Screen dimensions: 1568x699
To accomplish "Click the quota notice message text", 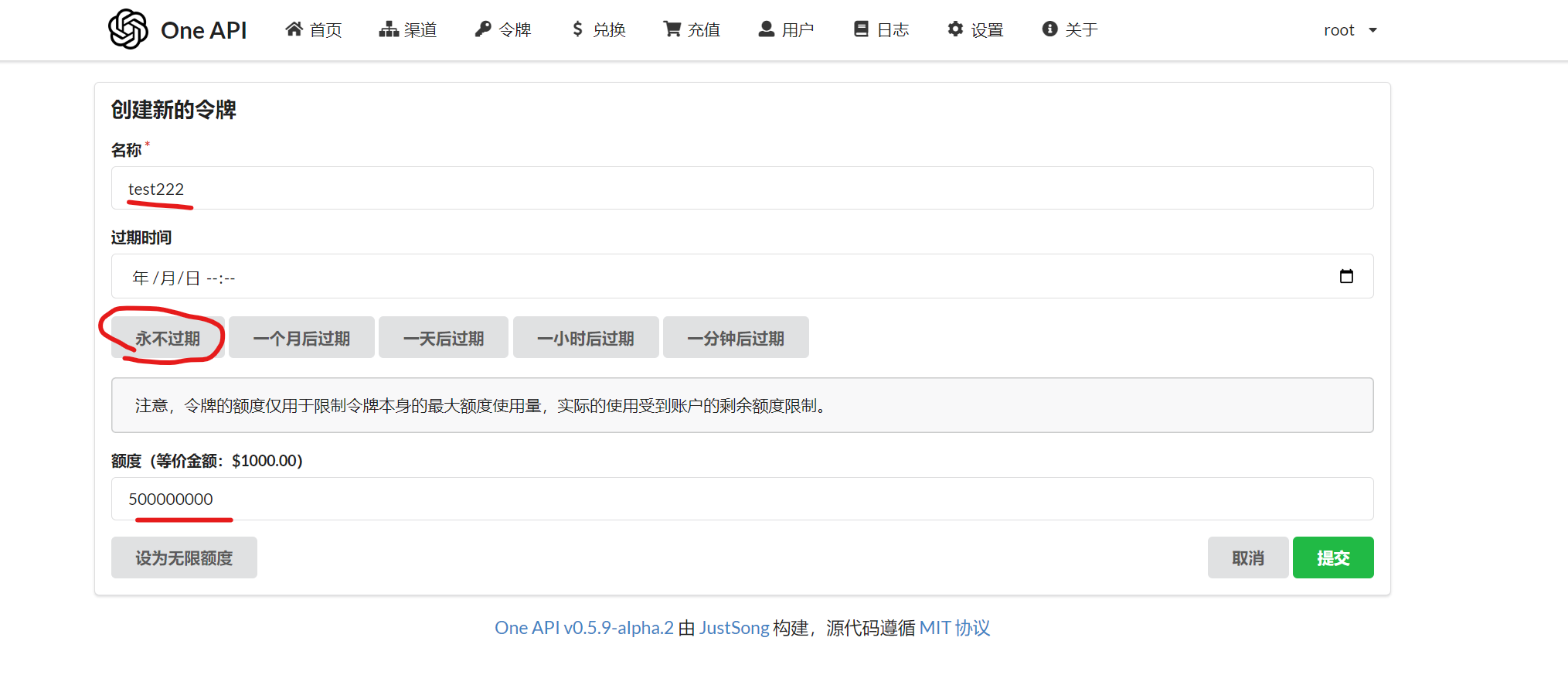I will coord(482,405).
